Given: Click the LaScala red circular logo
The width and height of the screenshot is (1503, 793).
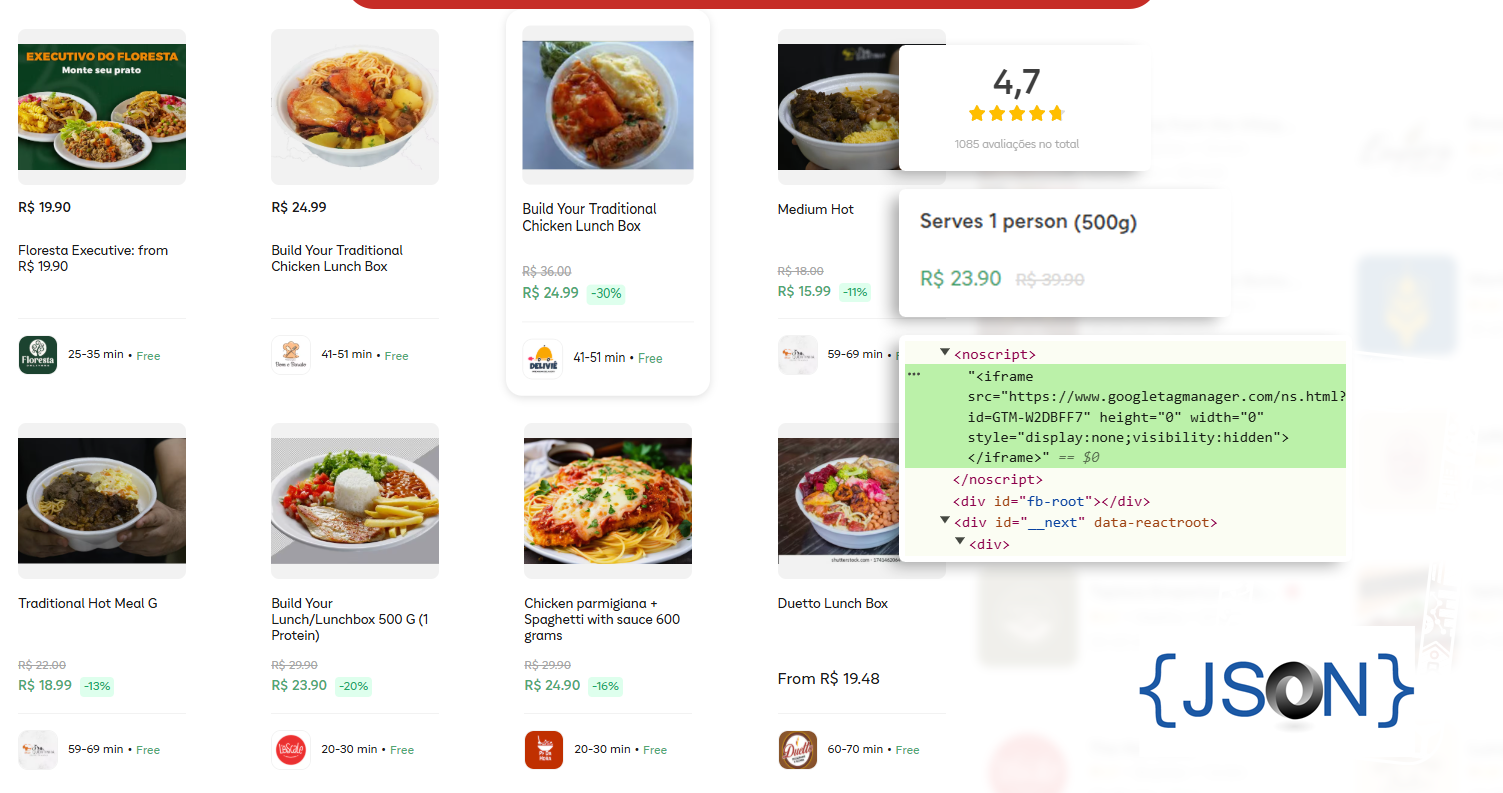Looking at the screenshot, I should point(291,749).
